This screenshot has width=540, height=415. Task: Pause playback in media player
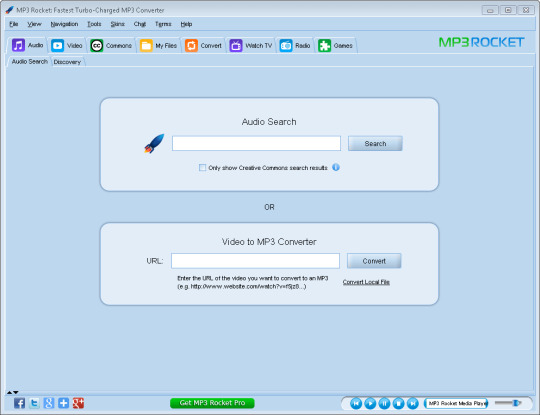[384, 403]
